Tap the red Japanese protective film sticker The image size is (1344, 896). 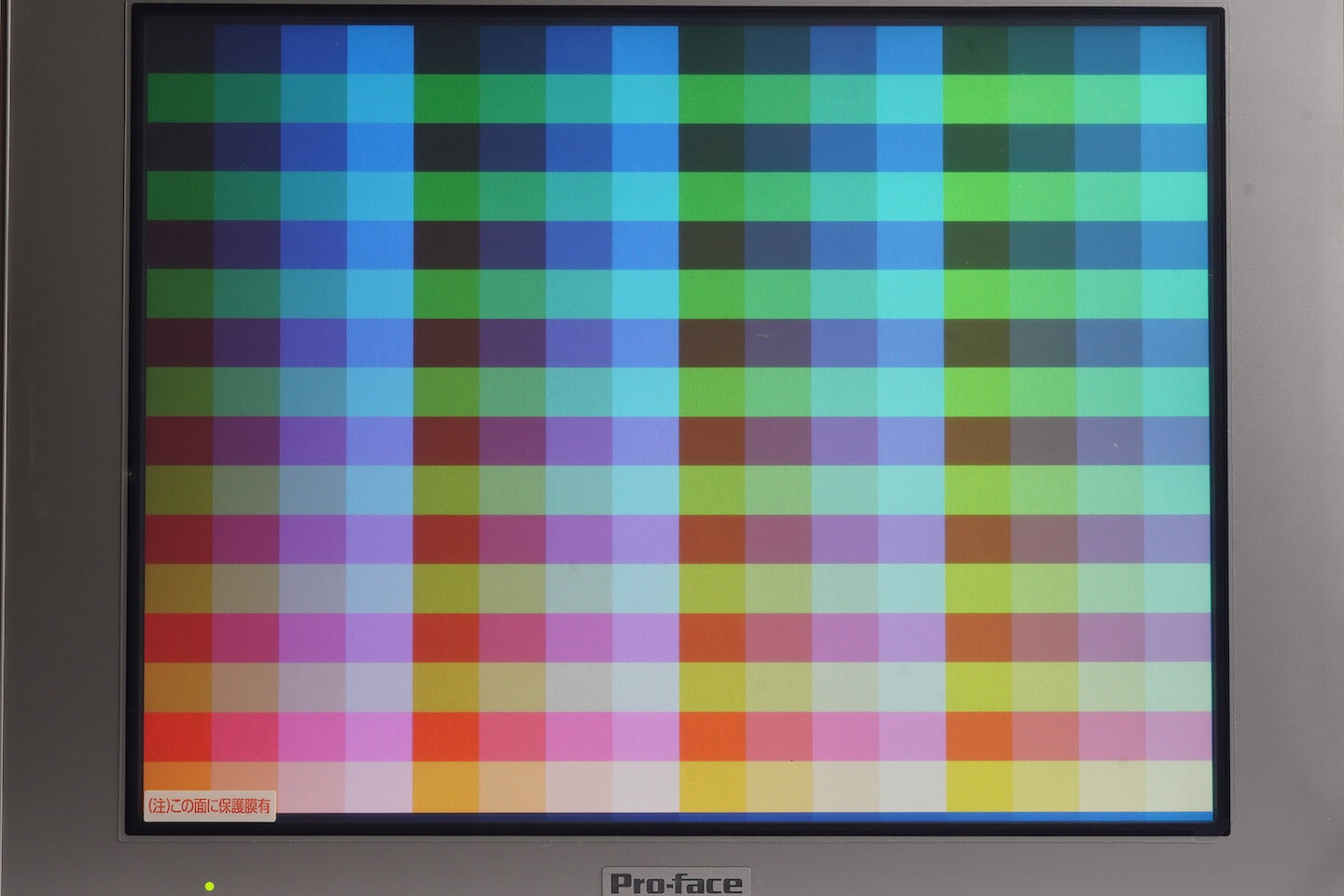(210, 805)
